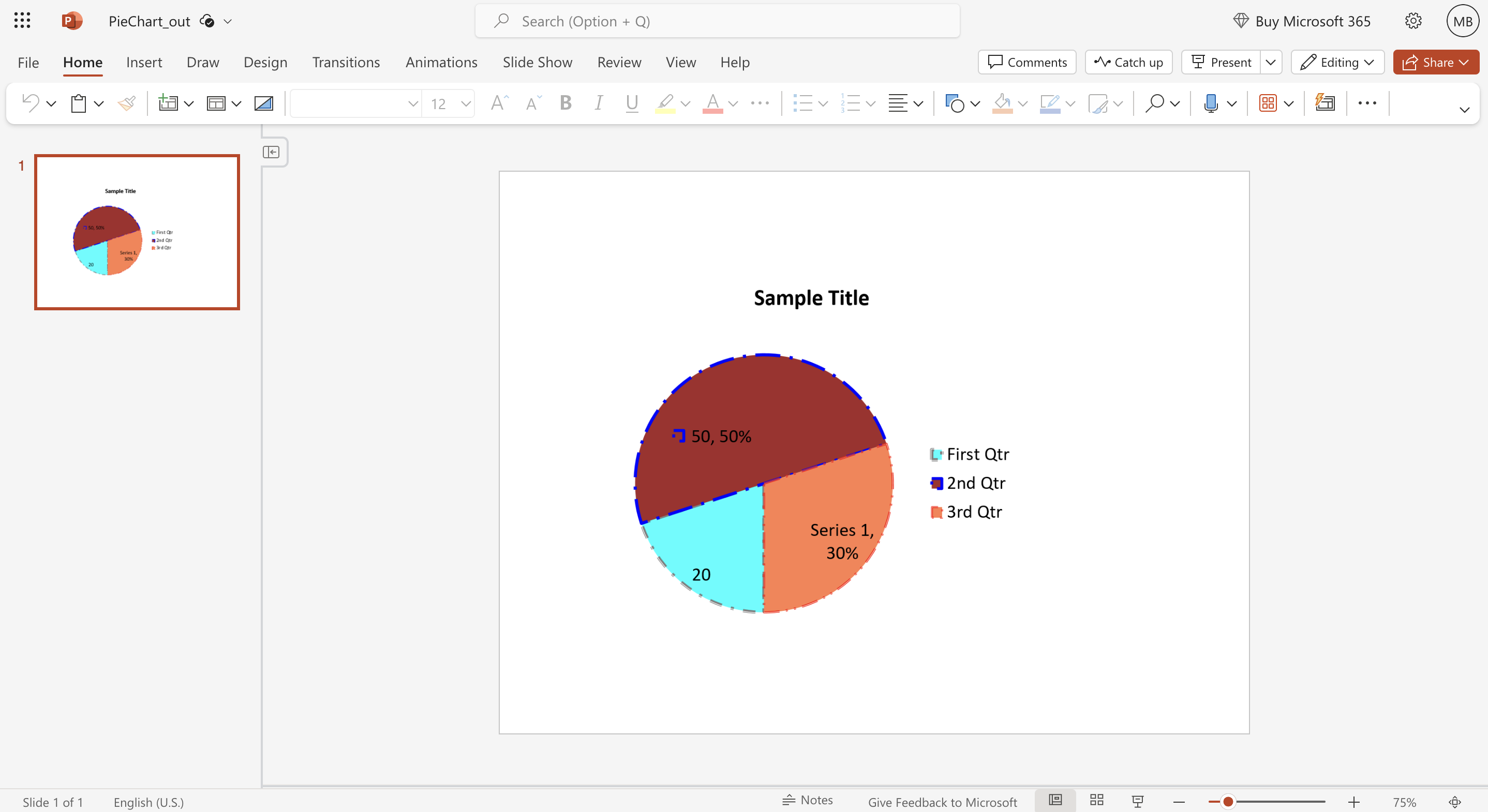Click the Format Painter icon
Viewport: 1488px width, 812px height.
pos(126,103)
